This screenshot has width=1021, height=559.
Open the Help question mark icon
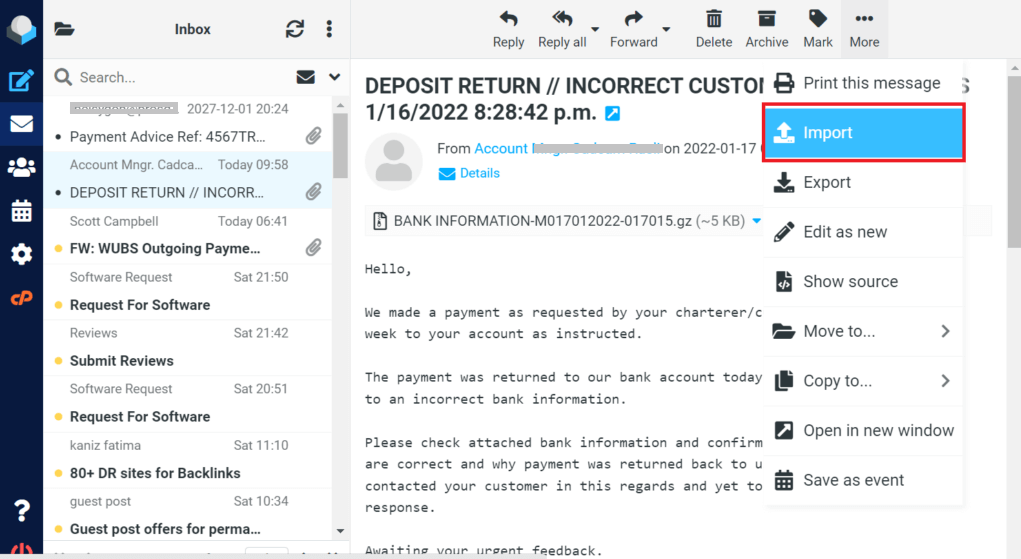point(21,510)
